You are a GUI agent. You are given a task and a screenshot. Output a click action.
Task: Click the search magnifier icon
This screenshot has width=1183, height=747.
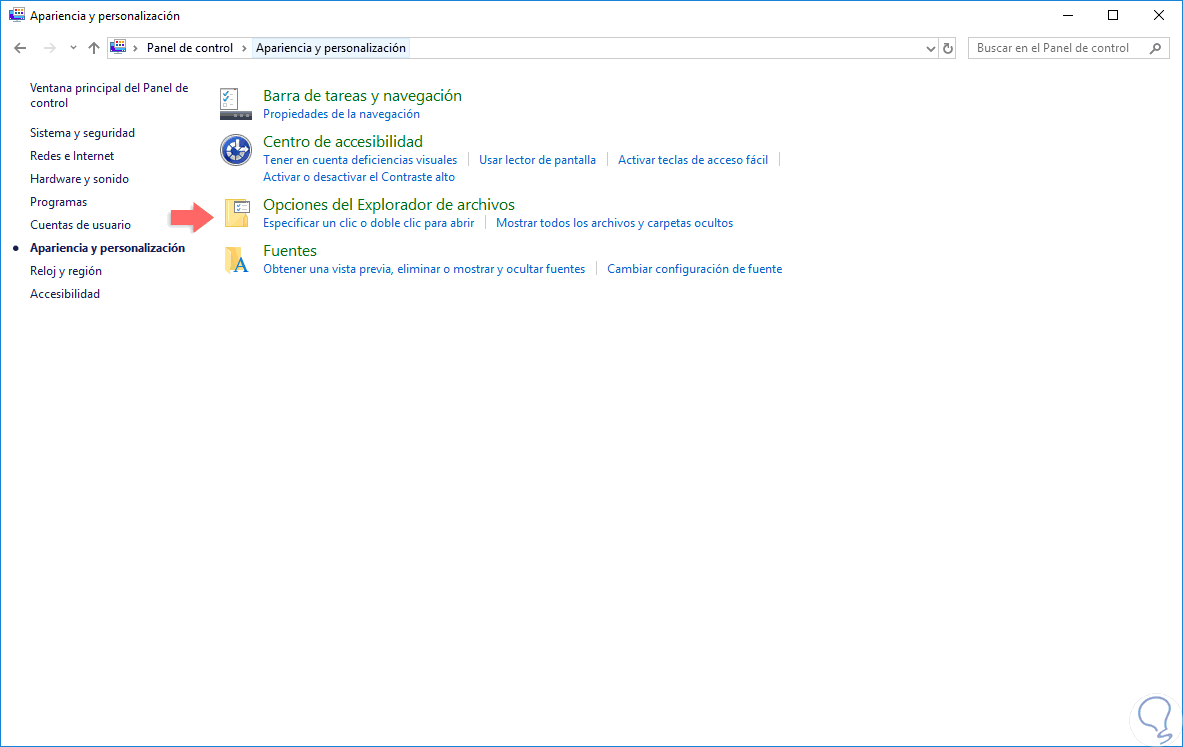[1155, 48]
